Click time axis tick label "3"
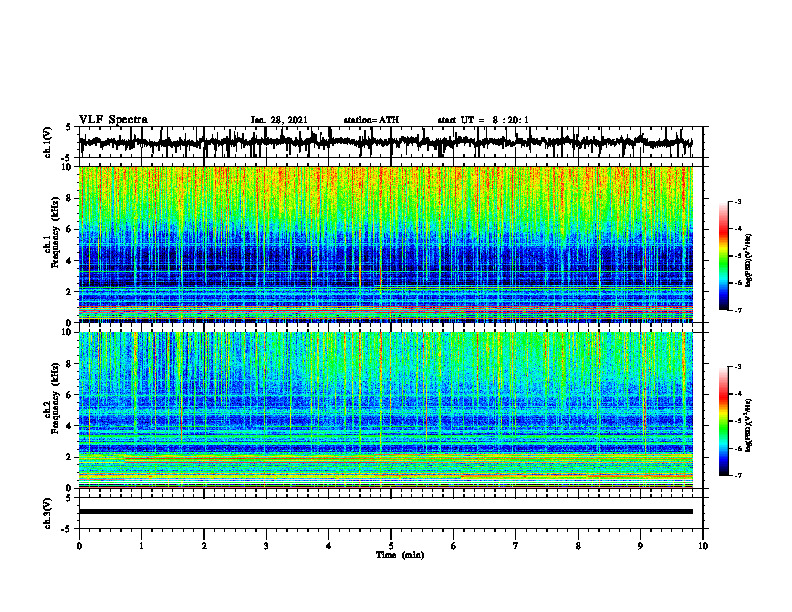This screenshot has height=612, width=792. (266, 546)
